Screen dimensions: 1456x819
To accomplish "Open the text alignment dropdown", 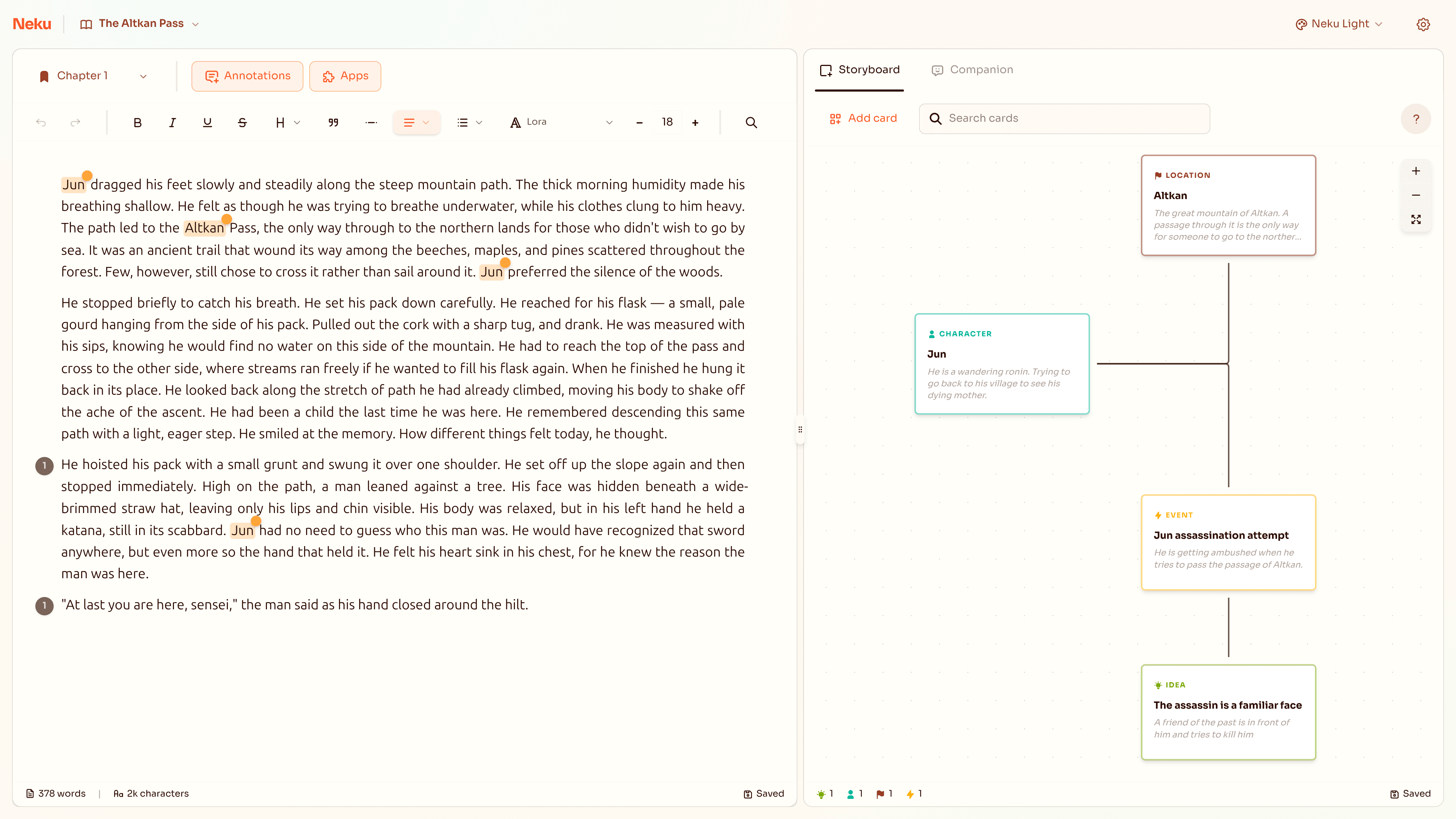I will pyautogui.click(x=417, y=122).
